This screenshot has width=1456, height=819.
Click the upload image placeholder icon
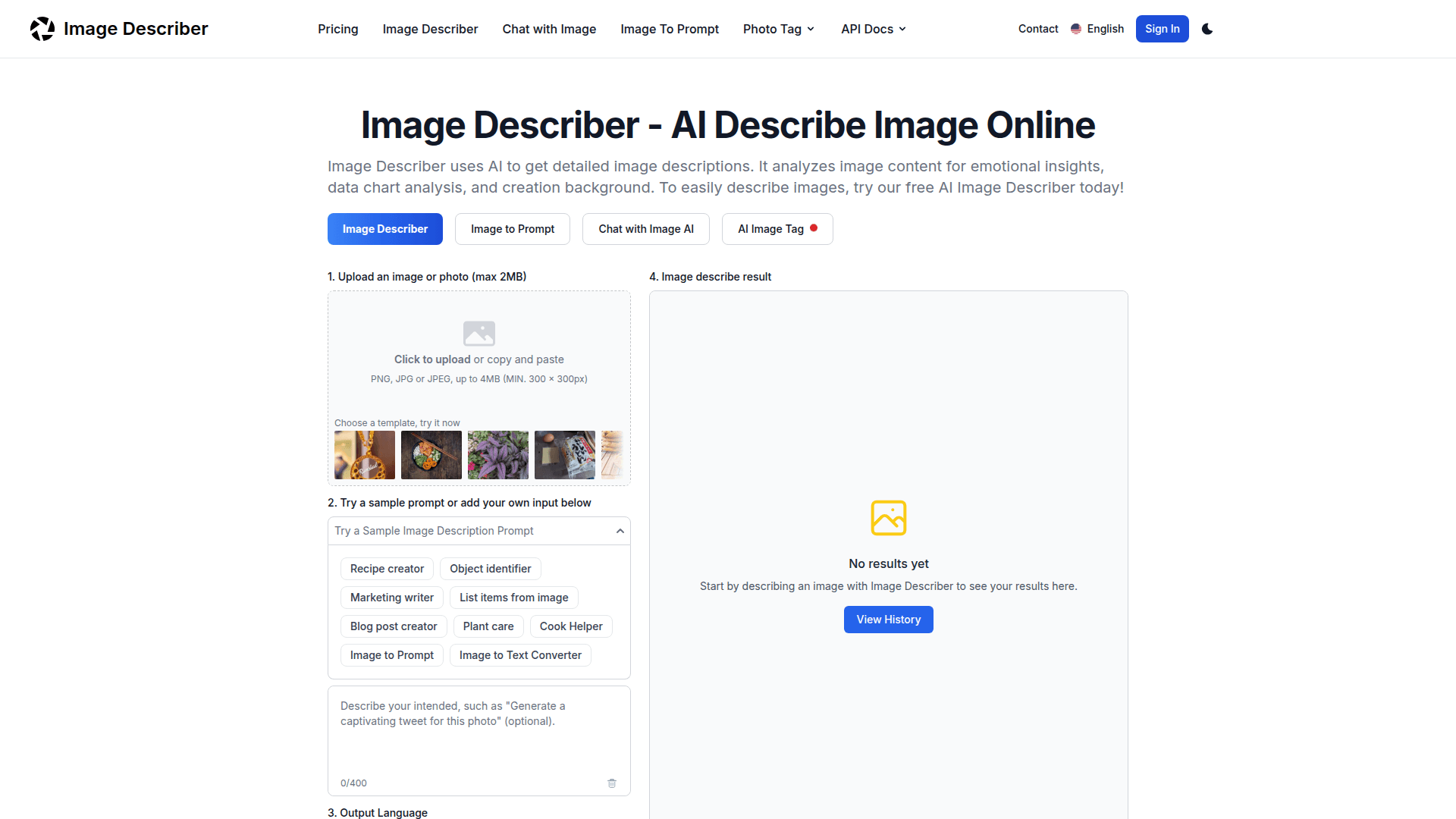pyautogui.click(x=479, y=333)
